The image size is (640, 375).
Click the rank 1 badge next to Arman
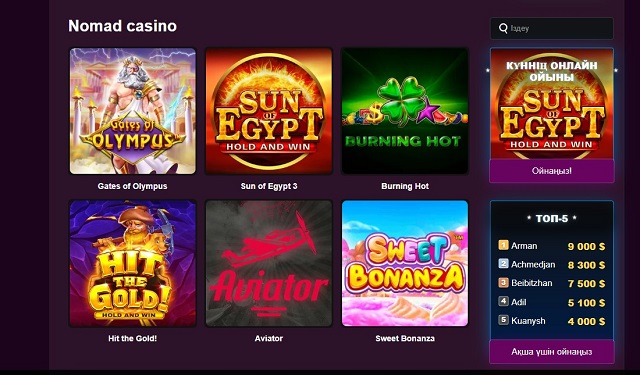(503, 245)
